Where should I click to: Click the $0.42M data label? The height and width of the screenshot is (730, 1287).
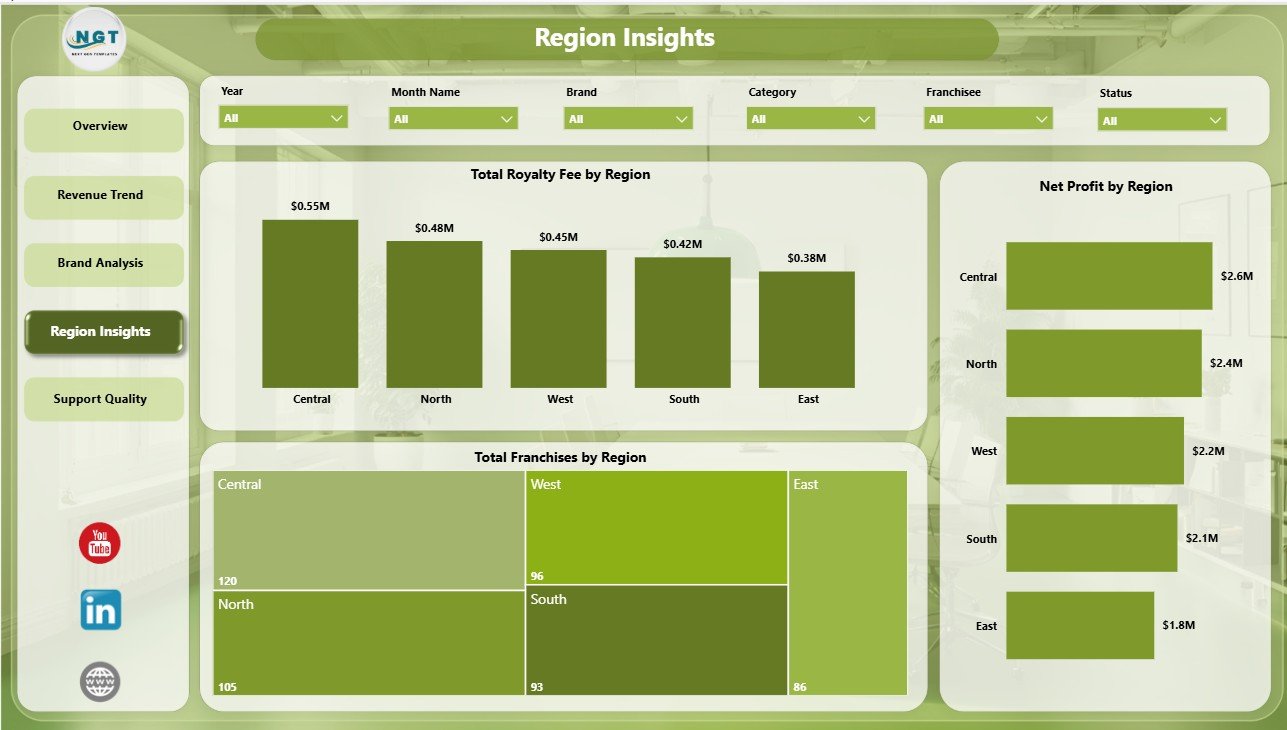point(682,244)
